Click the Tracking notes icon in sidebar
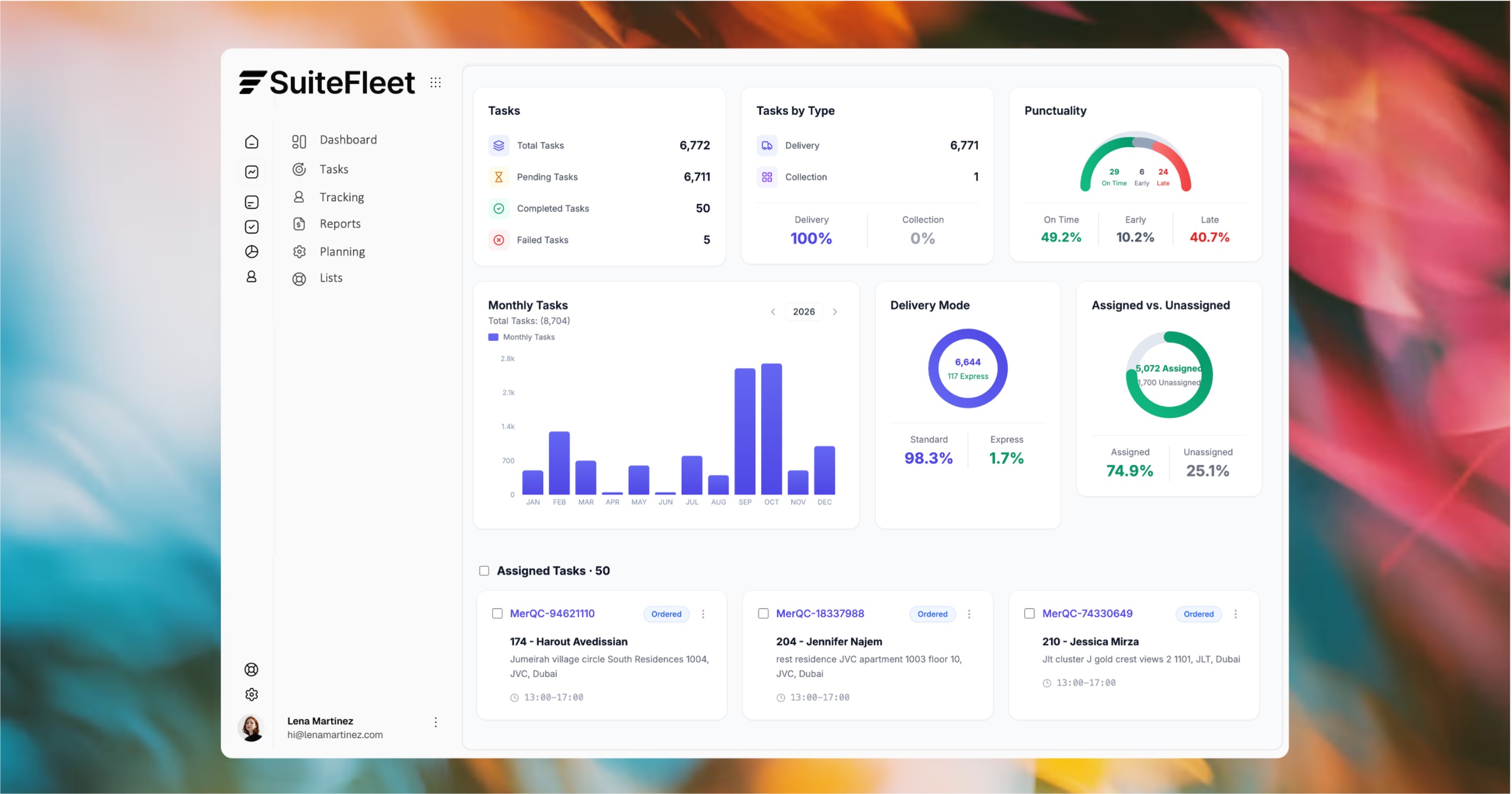This screenshot has height=794, width=1512. click(x=251, y=202)
